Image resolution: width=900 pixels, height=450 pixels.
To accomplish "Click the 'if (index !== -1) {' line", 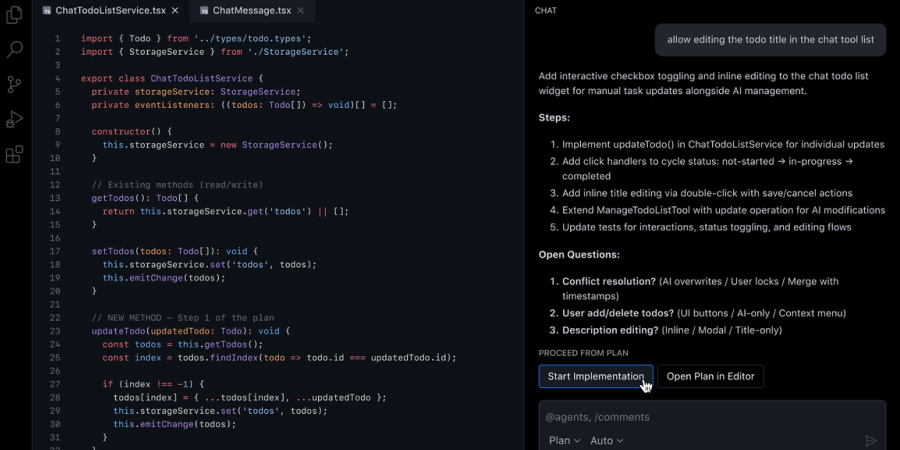I will (x=153, y=385).
